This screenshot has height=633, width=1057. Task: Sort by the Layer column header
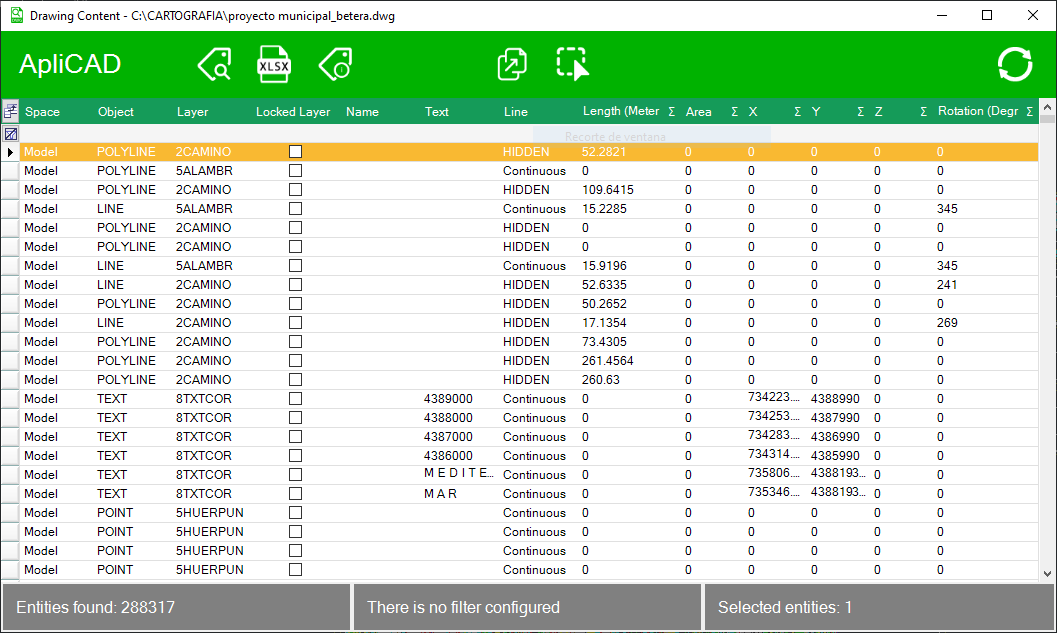point(192,111)
